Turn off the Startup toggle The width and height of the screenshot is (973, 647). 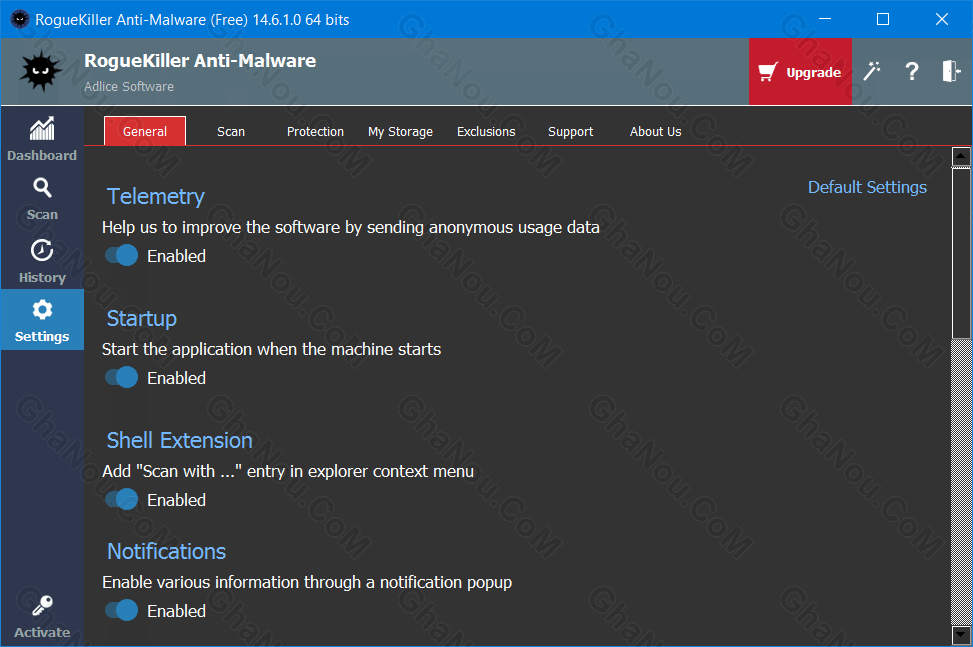[122, 377]
